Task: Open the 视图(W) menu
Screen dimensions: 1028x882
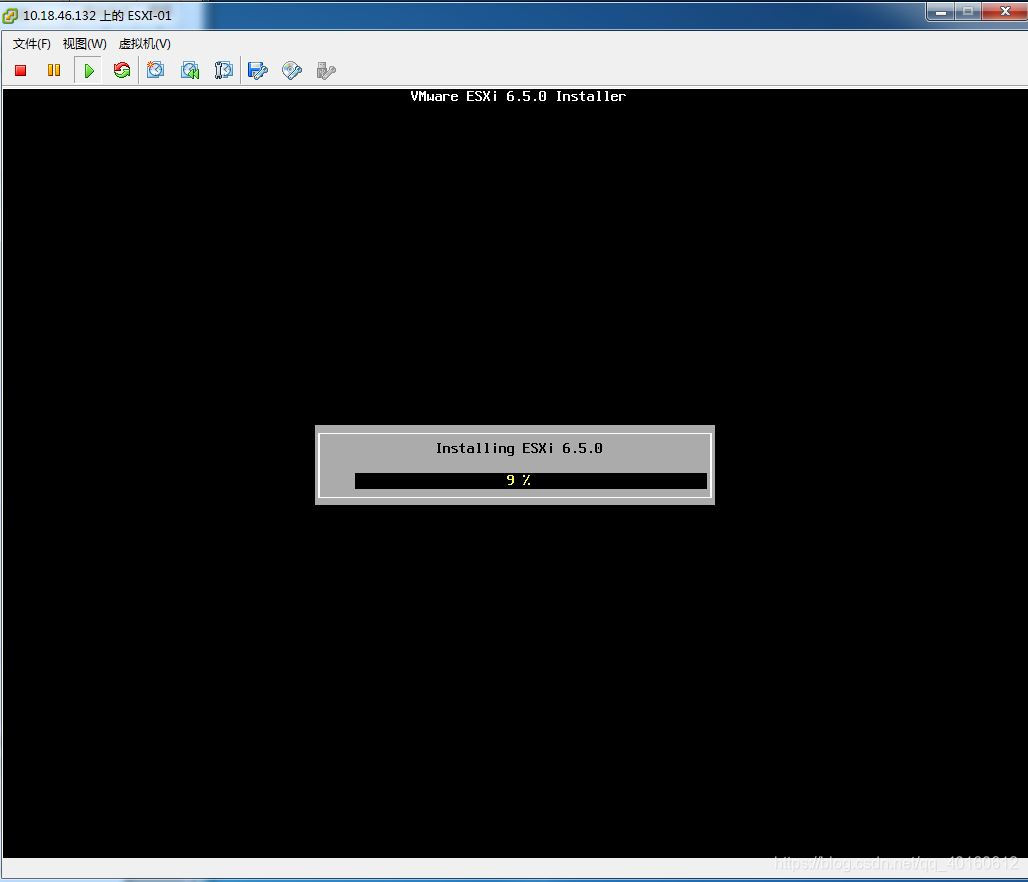Action: click(85, 43)
